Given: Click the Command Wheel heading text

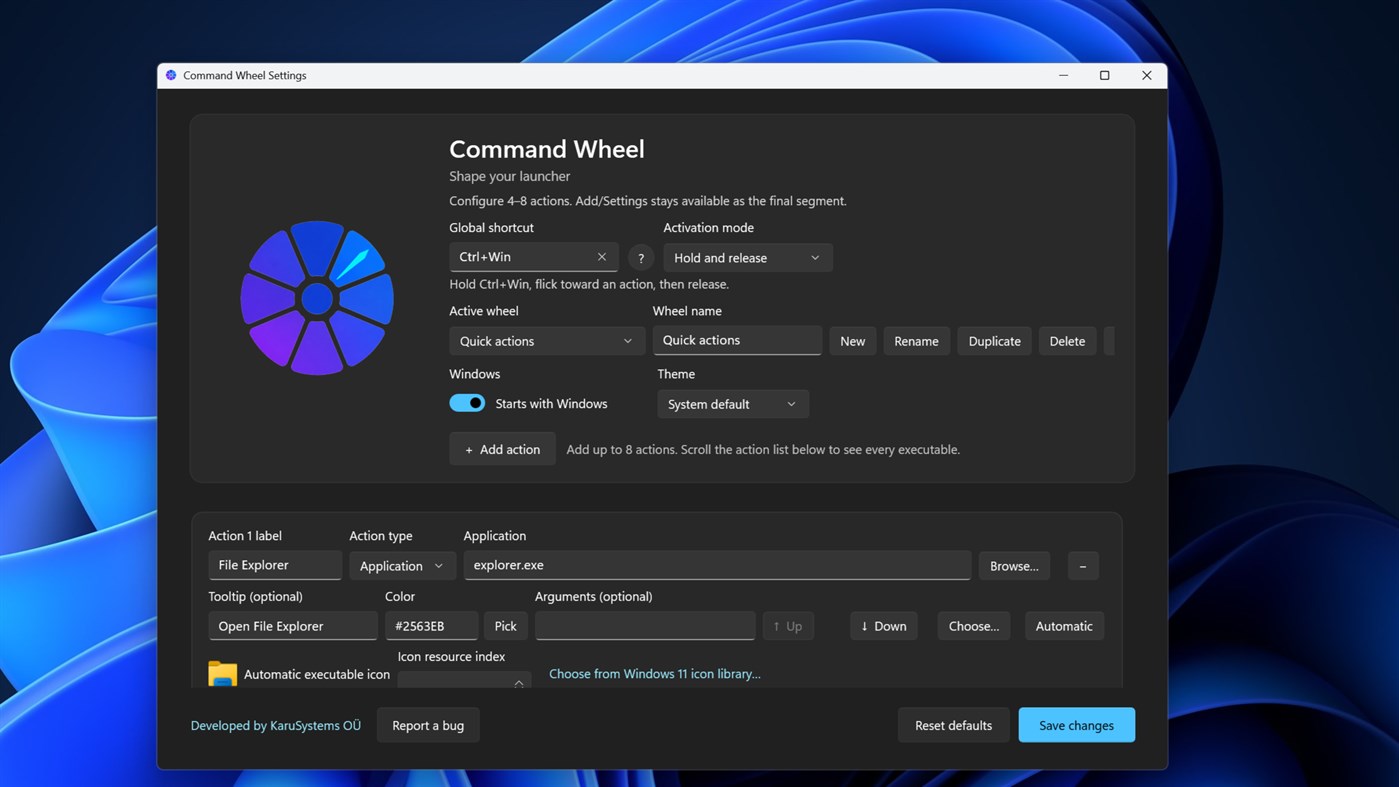Looking at the screenshot, I should 547,149.
